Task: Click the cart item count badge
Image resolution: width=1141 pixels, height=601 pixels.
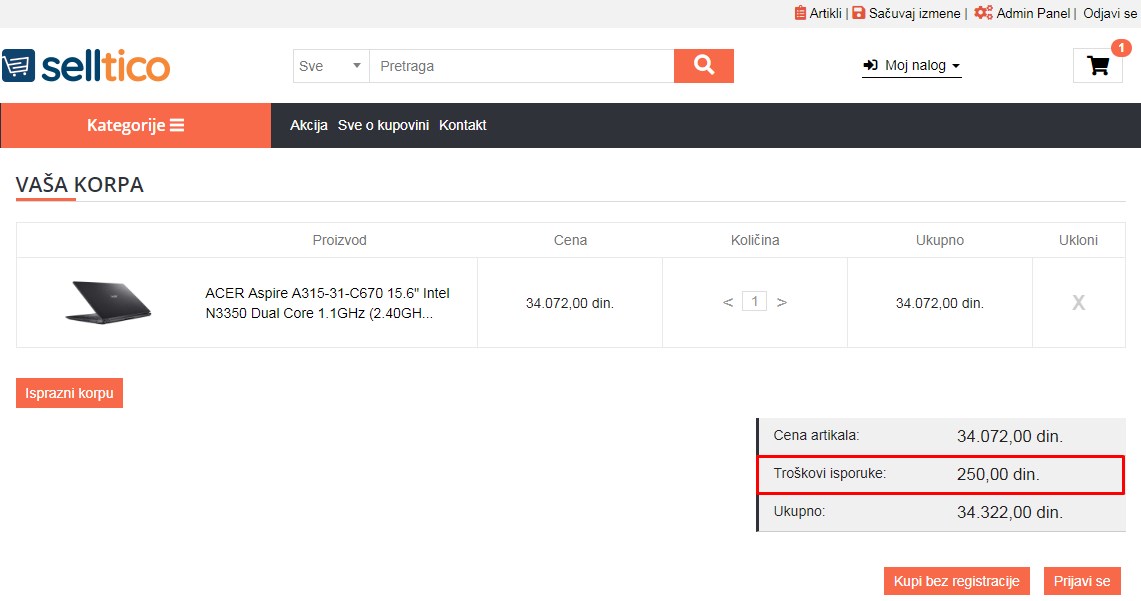Action: [1121, 48]
